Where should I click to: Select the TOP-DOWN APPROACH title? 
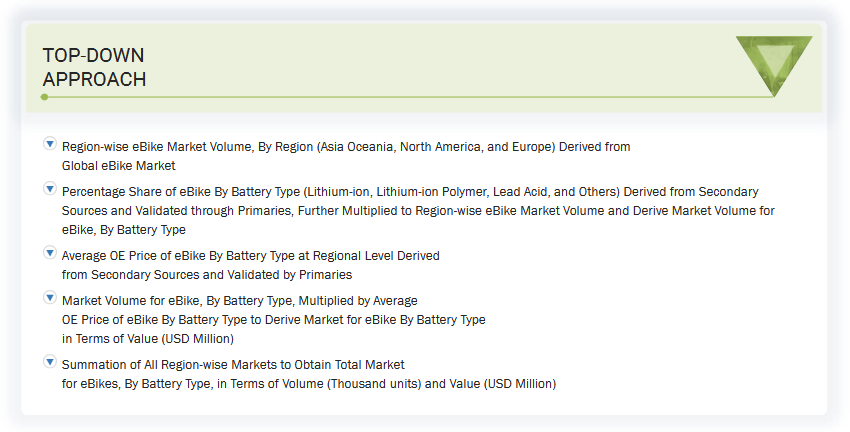pyautogui.click(x=94, y=67)
